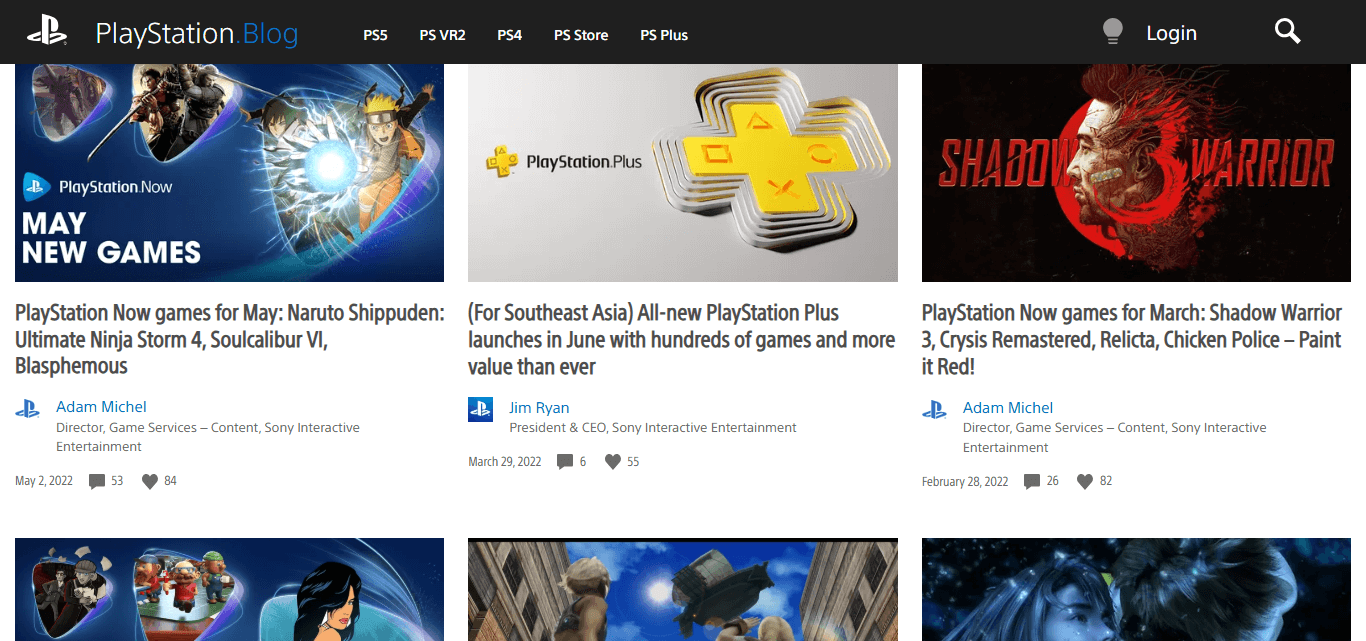Open the PlayStation.Blog home link

click(197, 34)
